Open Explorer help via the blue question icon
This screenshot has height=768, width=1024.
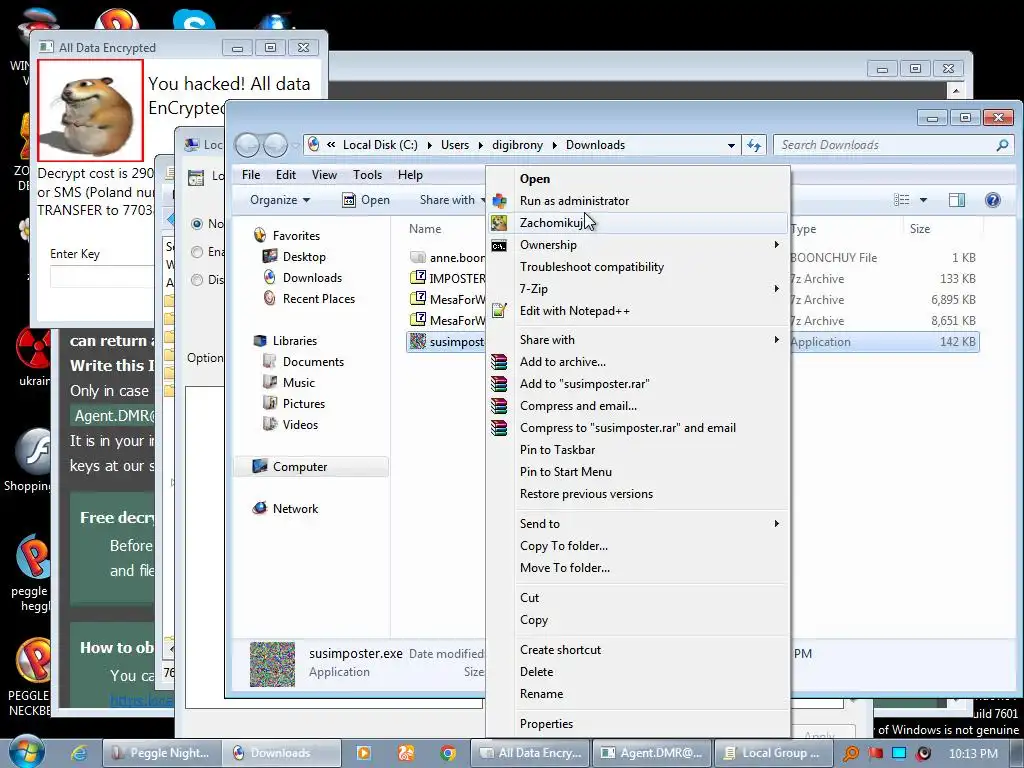pyautogui.click(x=993, y=200)
